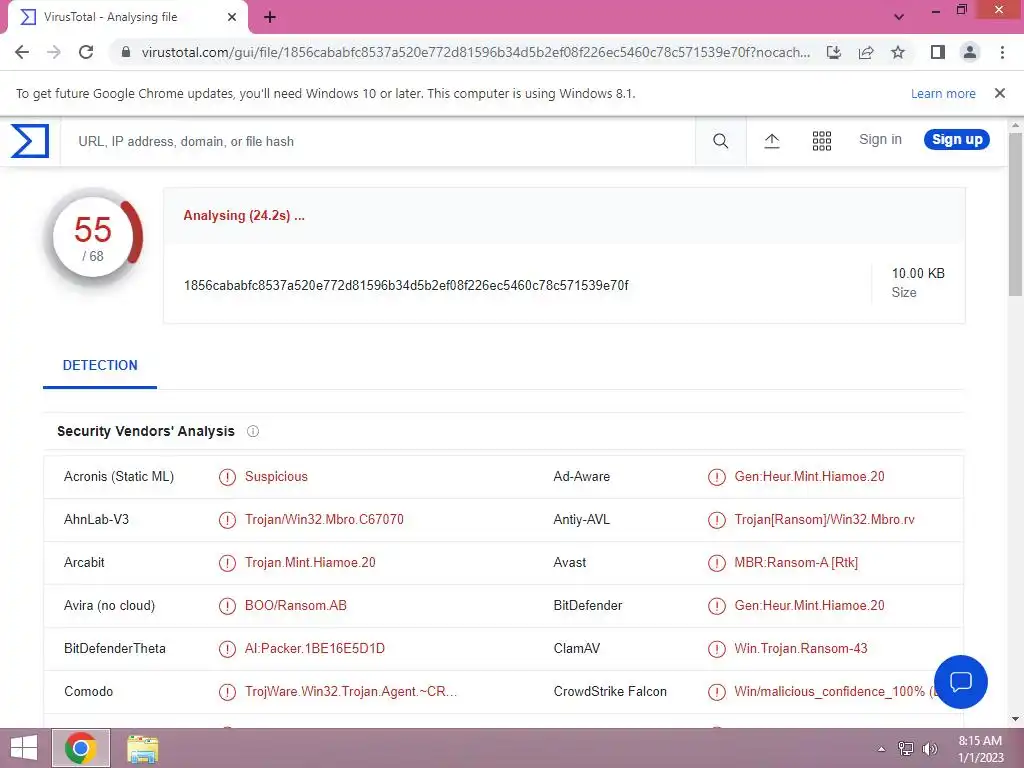This screenshot has width=1024, height=768.
Task: Click Chrome icon in the taskbar
Action: 81,748
